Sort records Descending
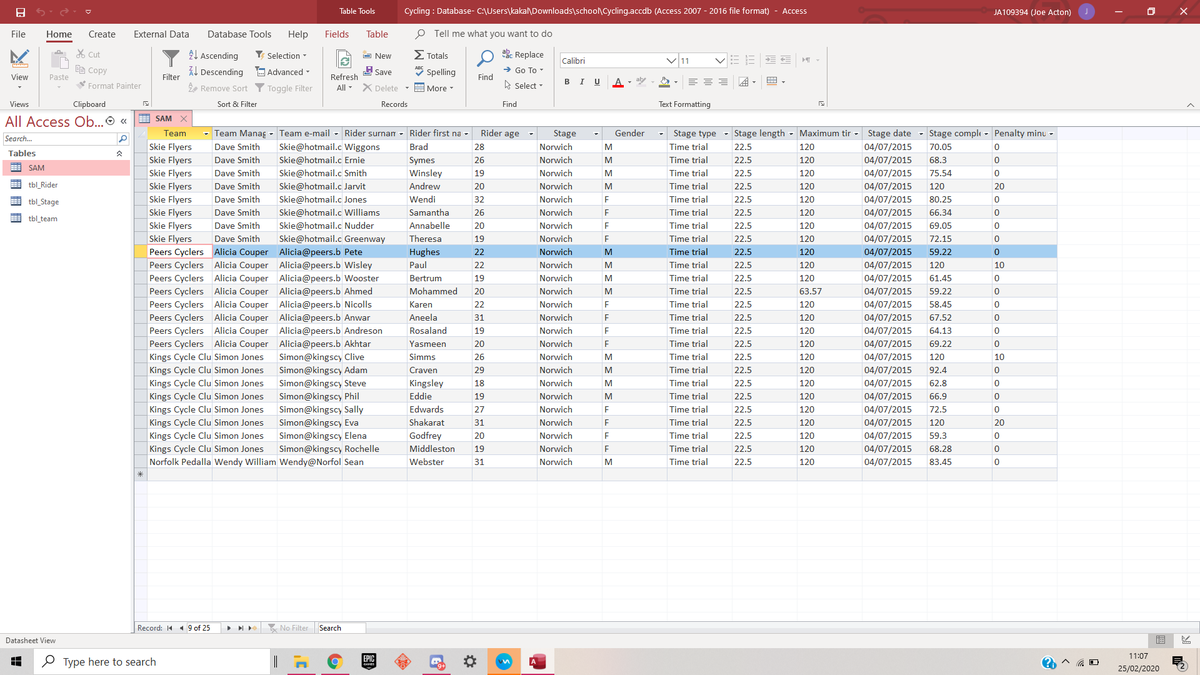1200x675 pixels. (x=215, y=72)
